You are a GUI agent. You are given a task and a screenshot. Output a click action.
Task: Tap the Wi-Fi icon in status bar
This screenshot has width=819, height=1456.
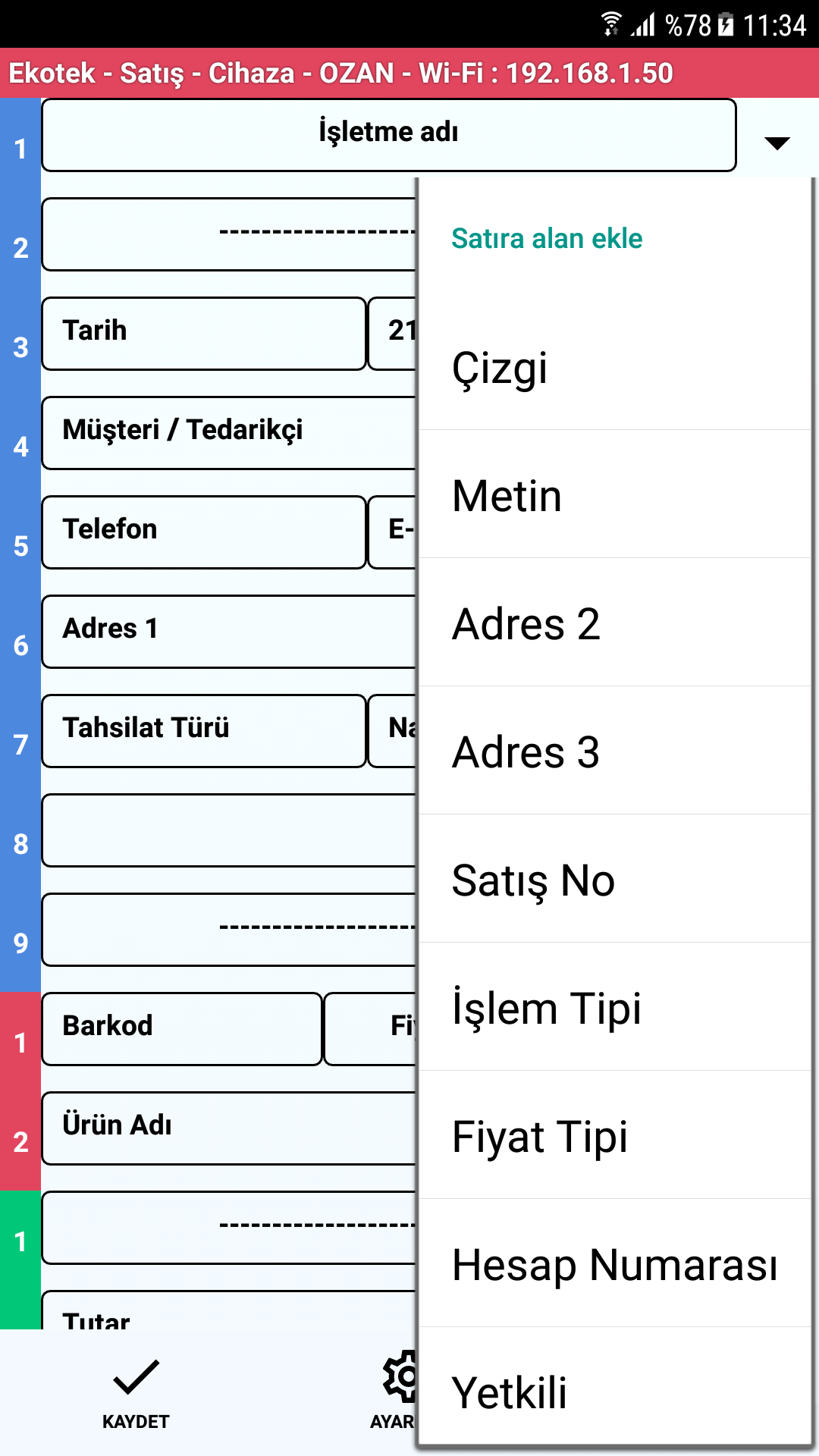click(611, 23)
